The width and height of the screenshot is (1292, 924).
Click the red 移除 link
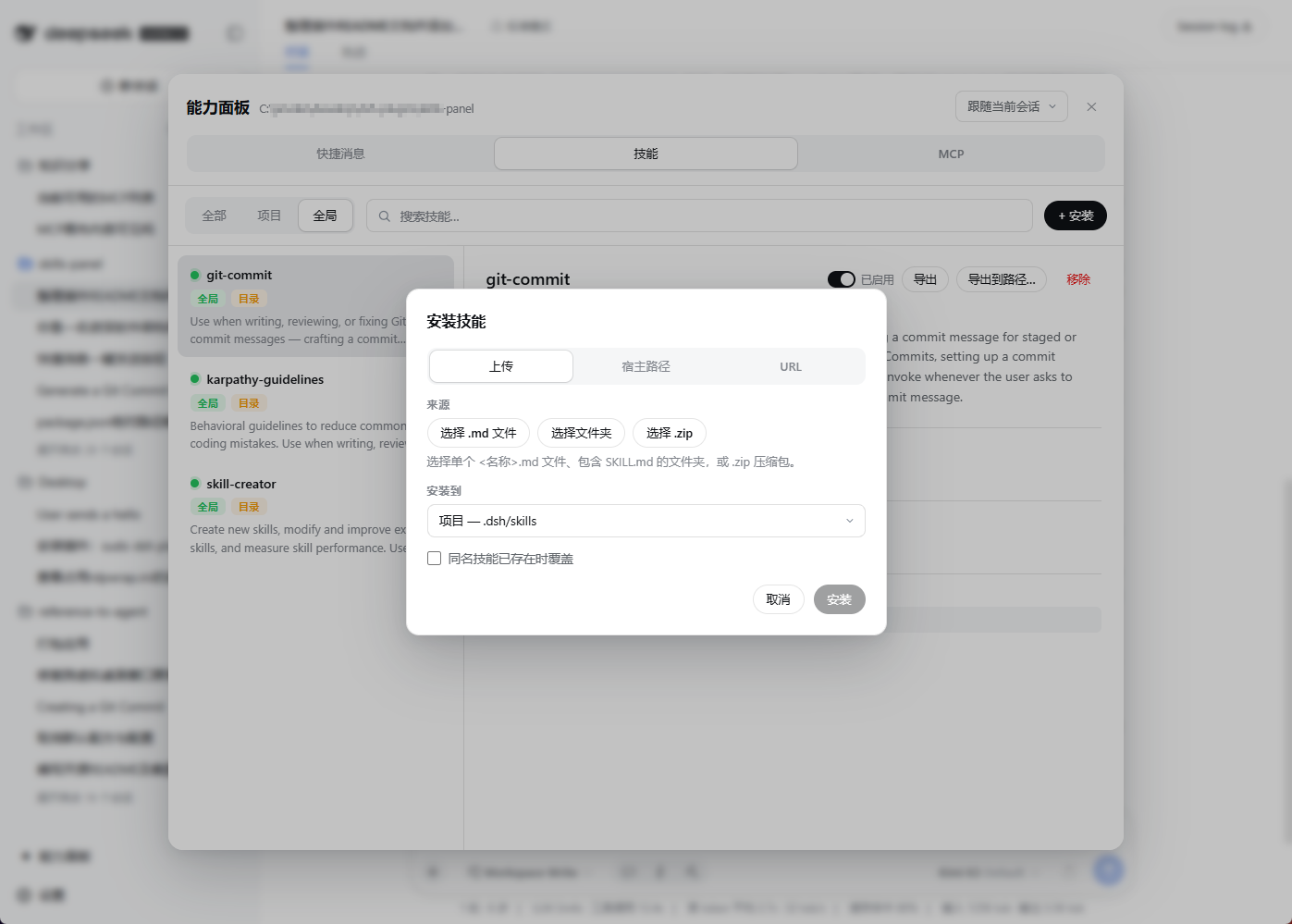tap(1078, 279)
